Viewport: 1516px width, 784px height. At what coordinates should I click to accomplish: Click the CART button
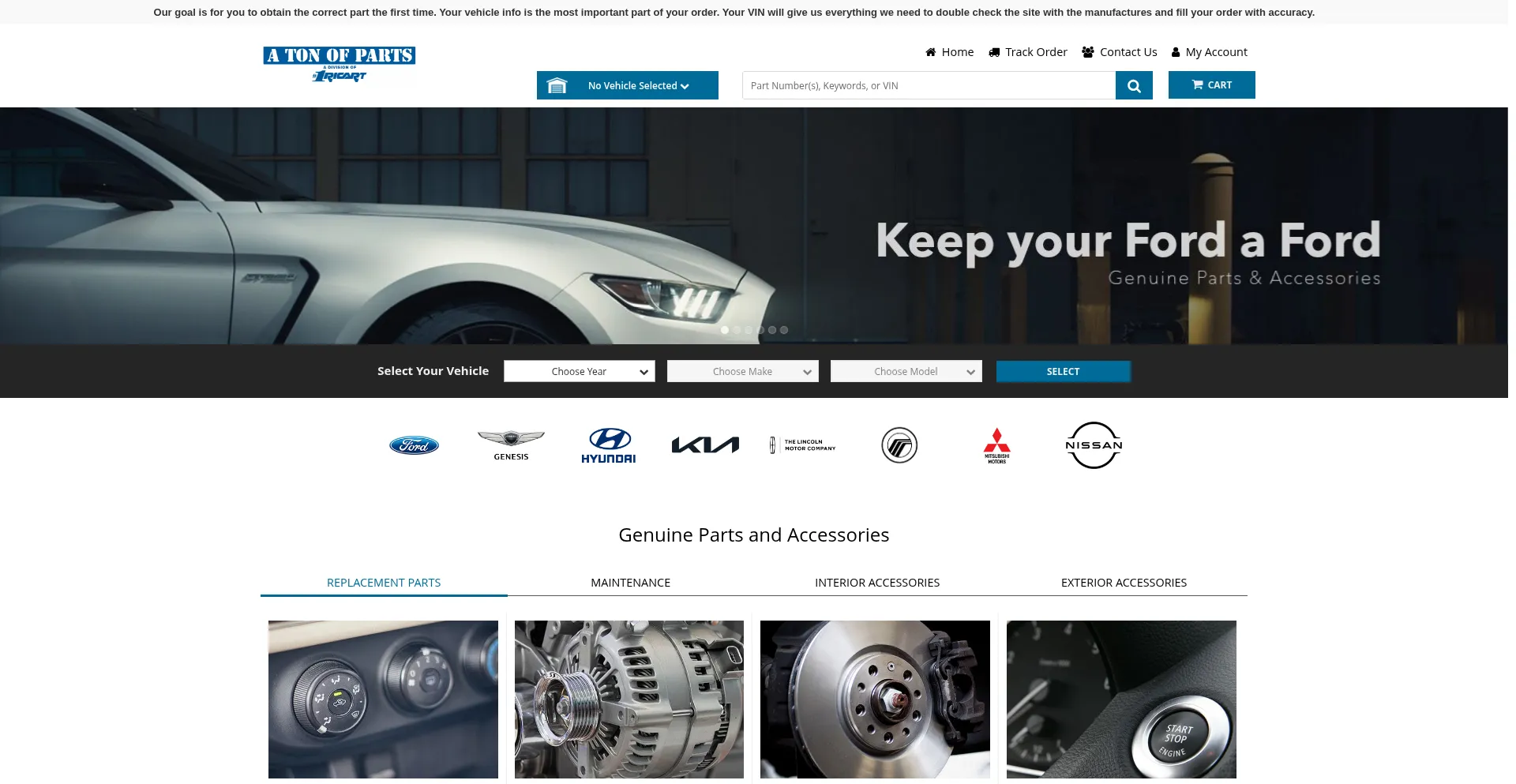click(1212, 84)
